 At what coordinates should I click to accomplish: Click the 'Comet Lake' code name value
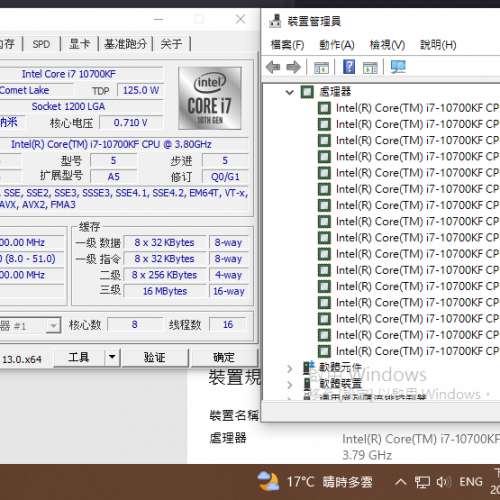pos(36,90)
